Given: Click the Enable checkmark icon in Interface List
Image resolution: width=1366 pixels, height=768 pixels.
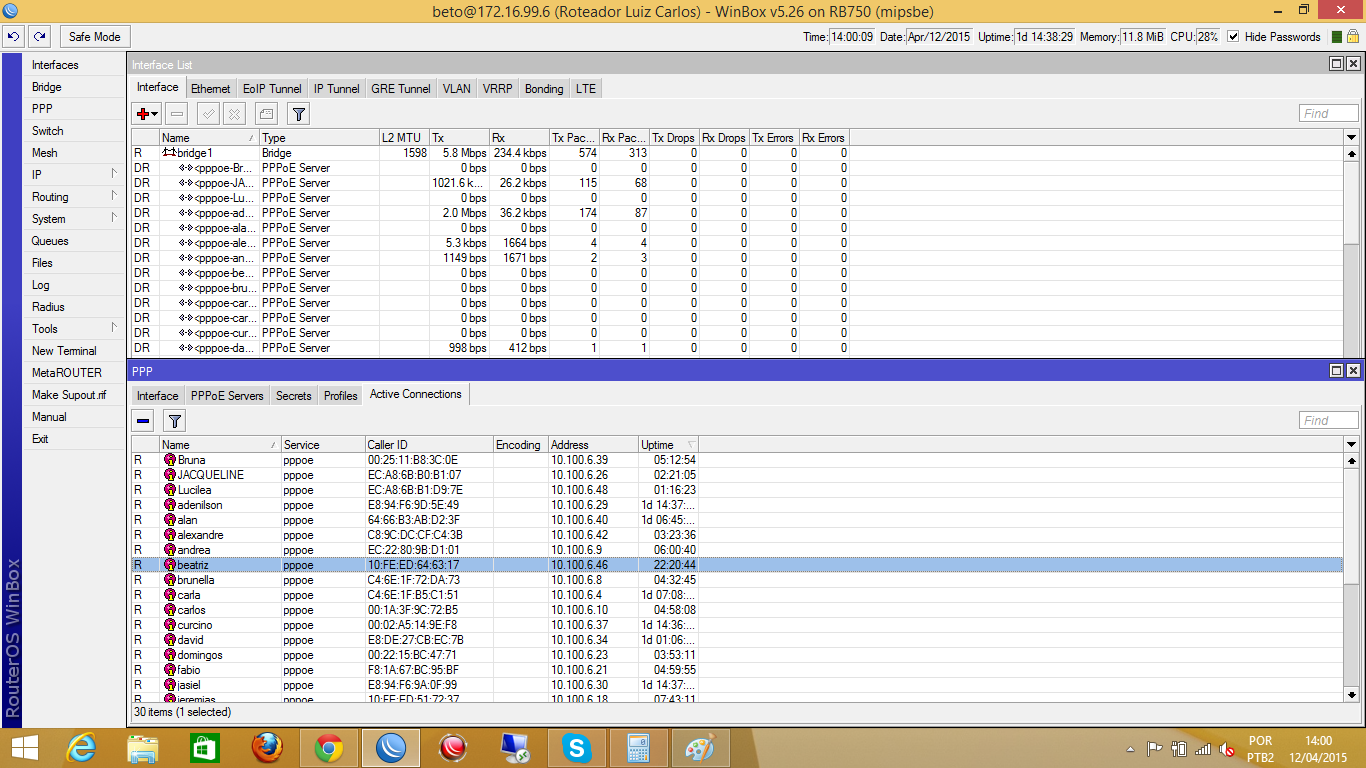Looking at the screenshot, I should tap(209, 114).
